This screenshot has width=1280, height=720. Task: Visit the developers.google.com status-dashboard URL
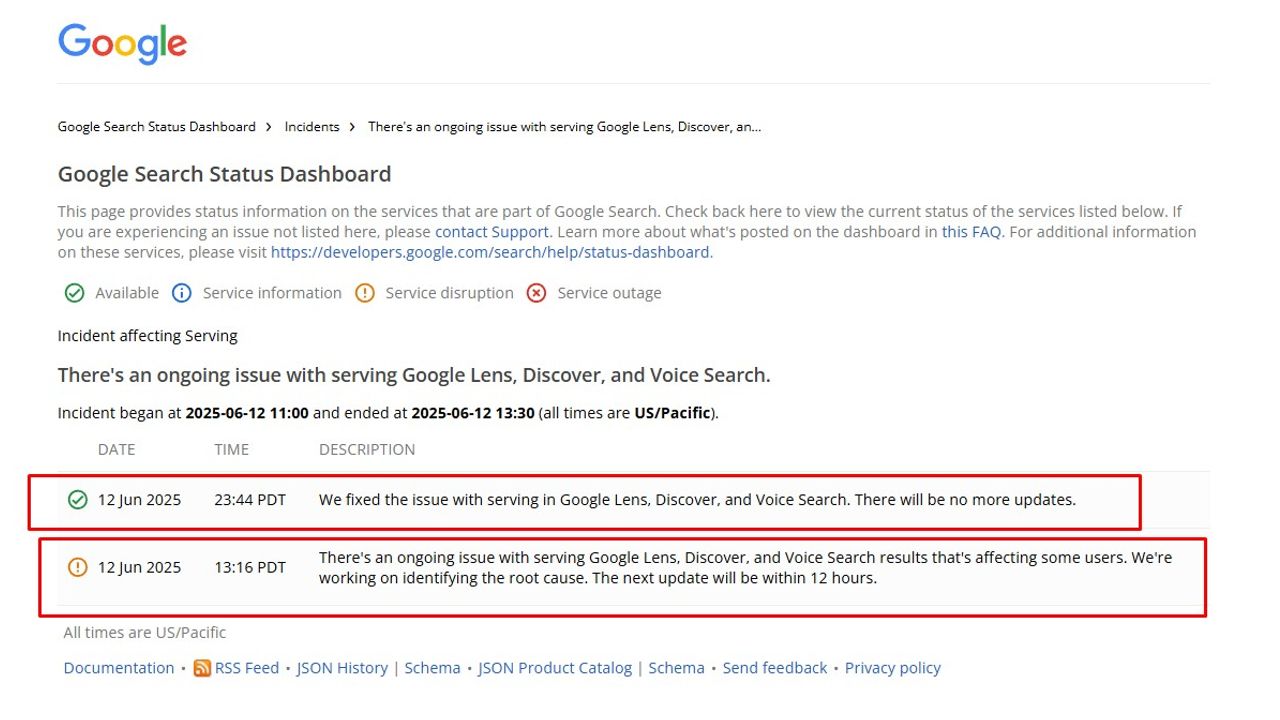tap(491, 252)
